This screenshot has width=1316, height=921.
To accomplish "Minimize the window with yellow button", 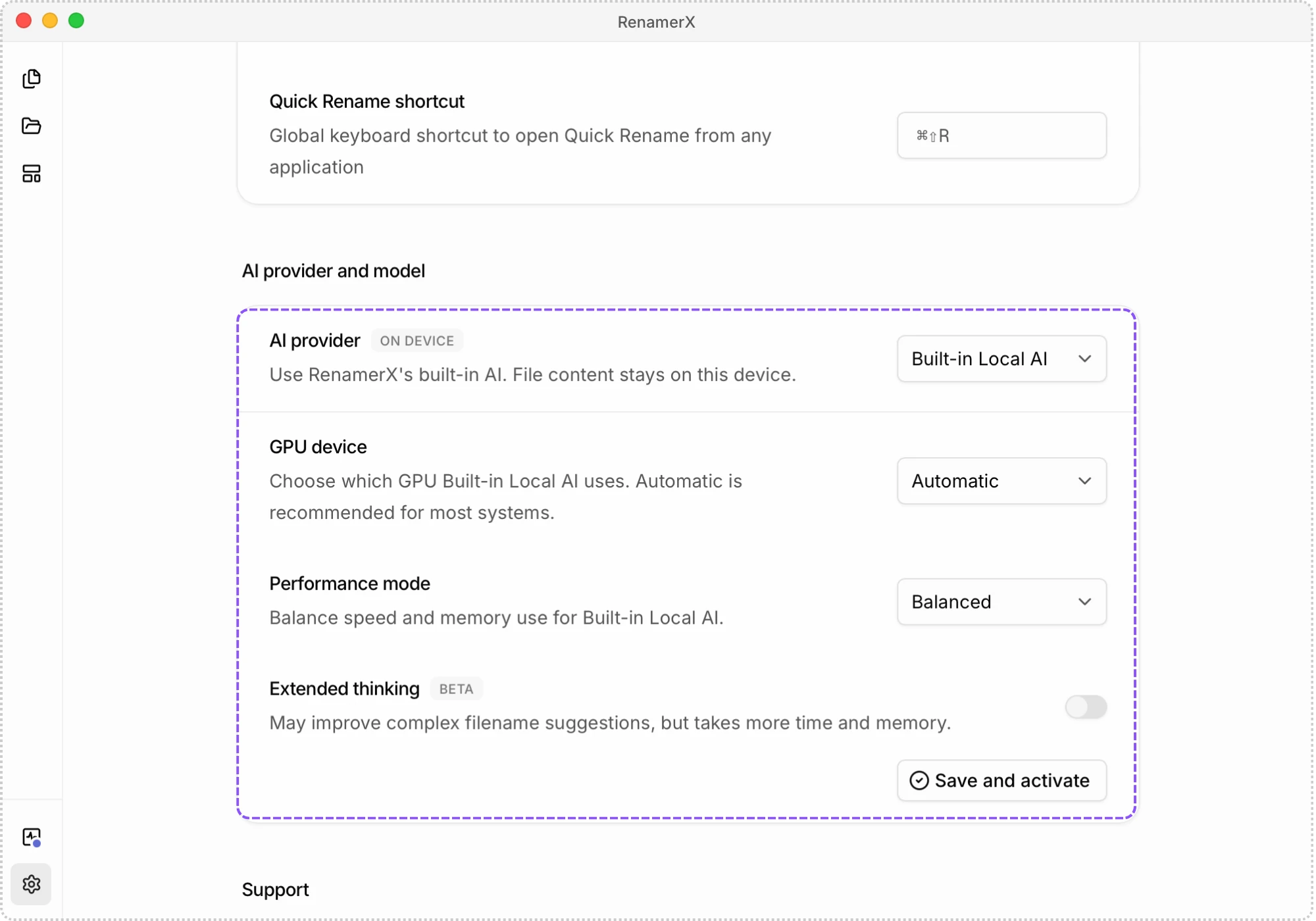I will tap(50, 20).
